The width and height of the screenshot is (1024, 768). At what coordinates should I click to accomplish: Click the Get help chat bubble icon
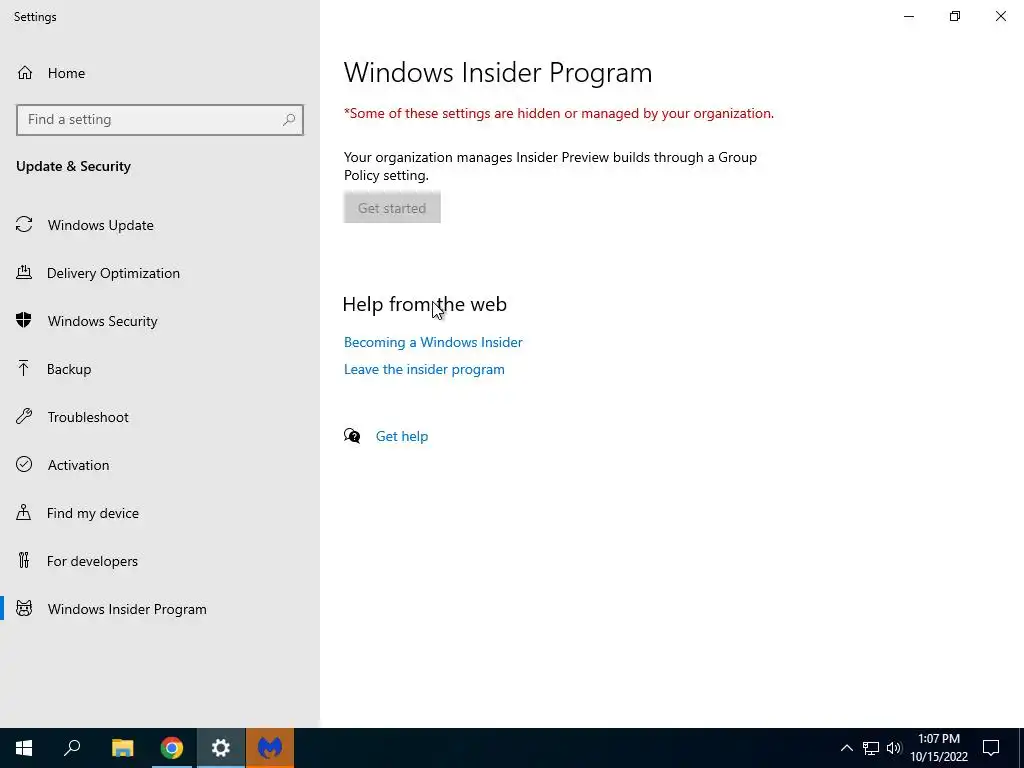352,436
